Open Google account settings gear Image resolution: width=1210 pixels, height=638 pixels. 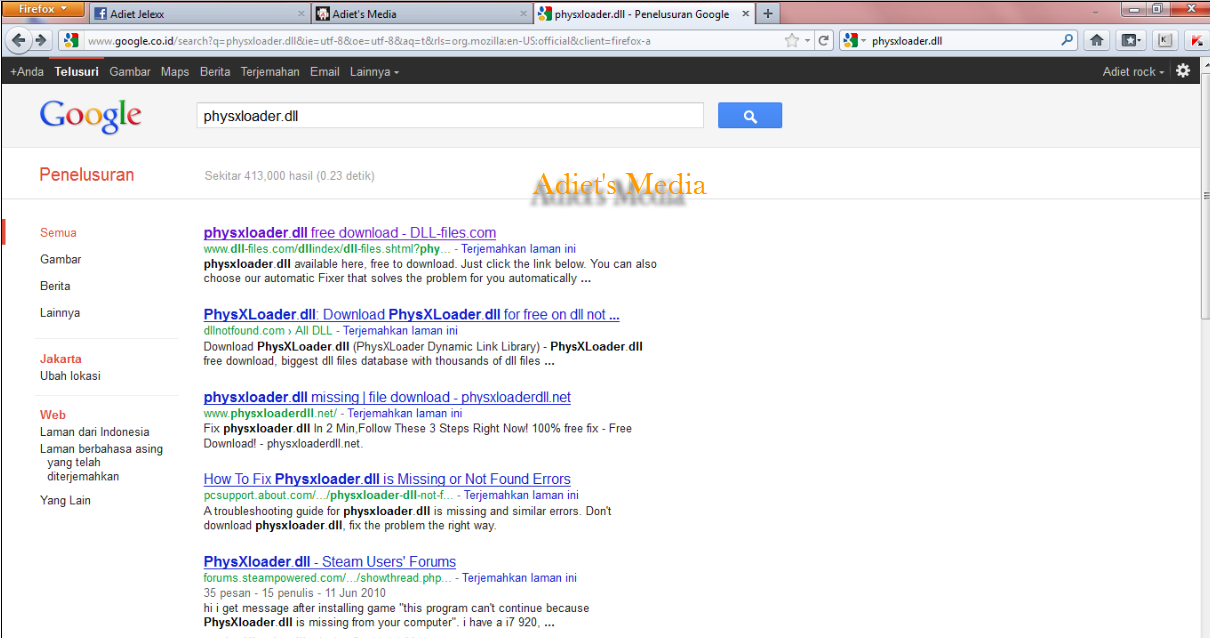1183,71
